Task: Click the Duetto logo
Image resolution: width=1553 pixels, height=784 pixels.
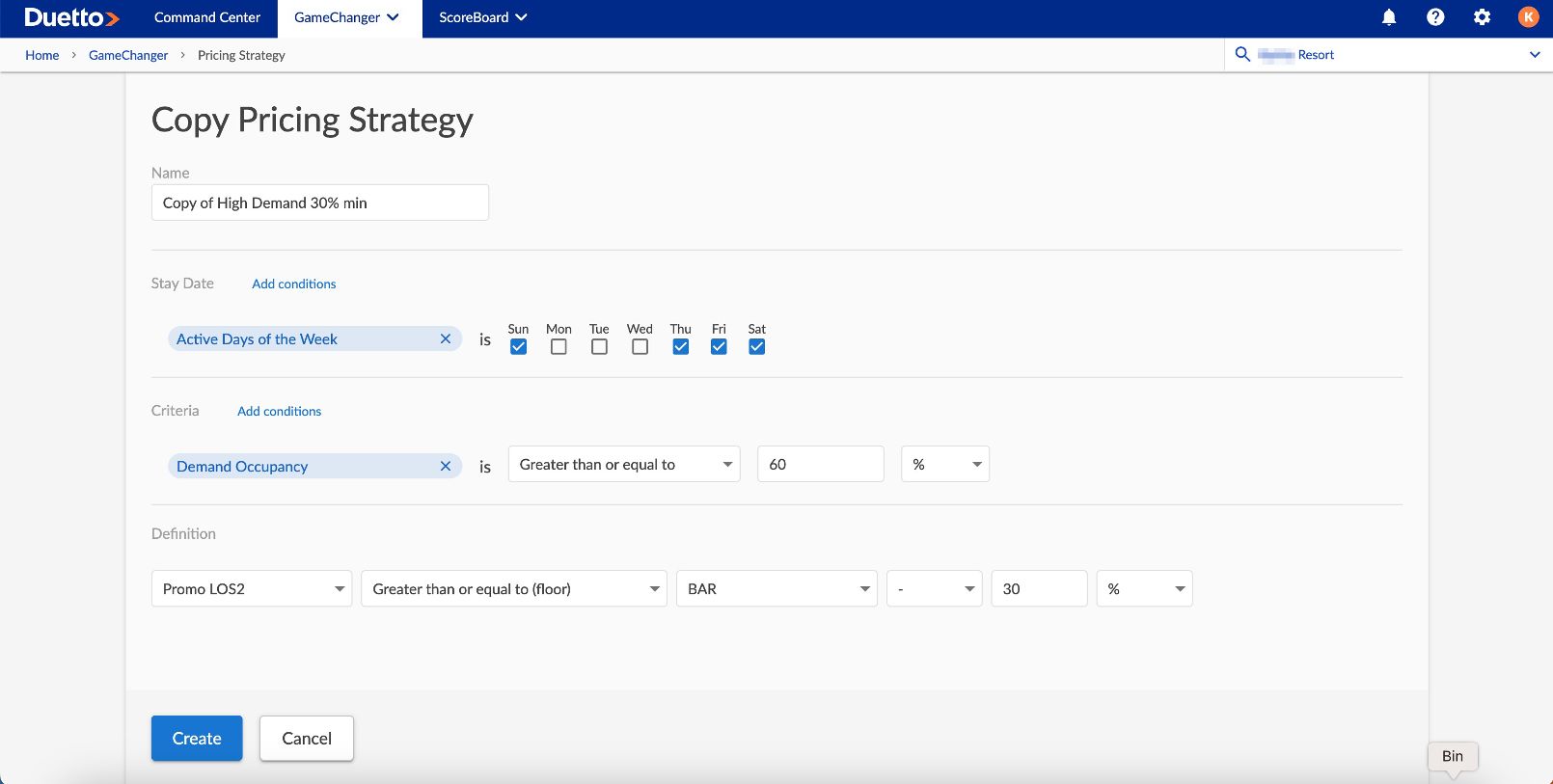Action: tap(71, 17)
